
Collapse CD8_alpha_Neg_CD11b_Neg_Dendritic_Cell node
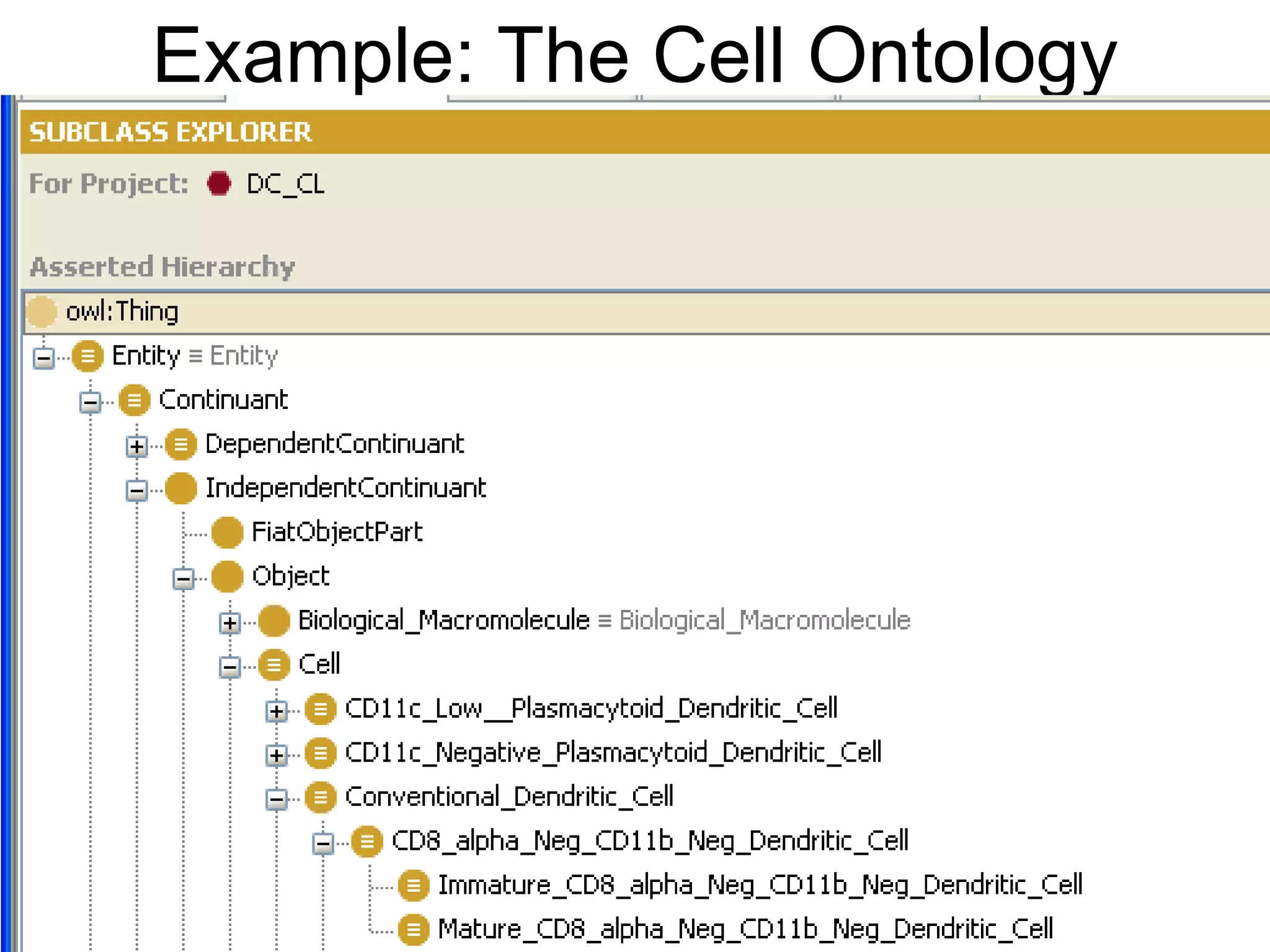(323, 844)
